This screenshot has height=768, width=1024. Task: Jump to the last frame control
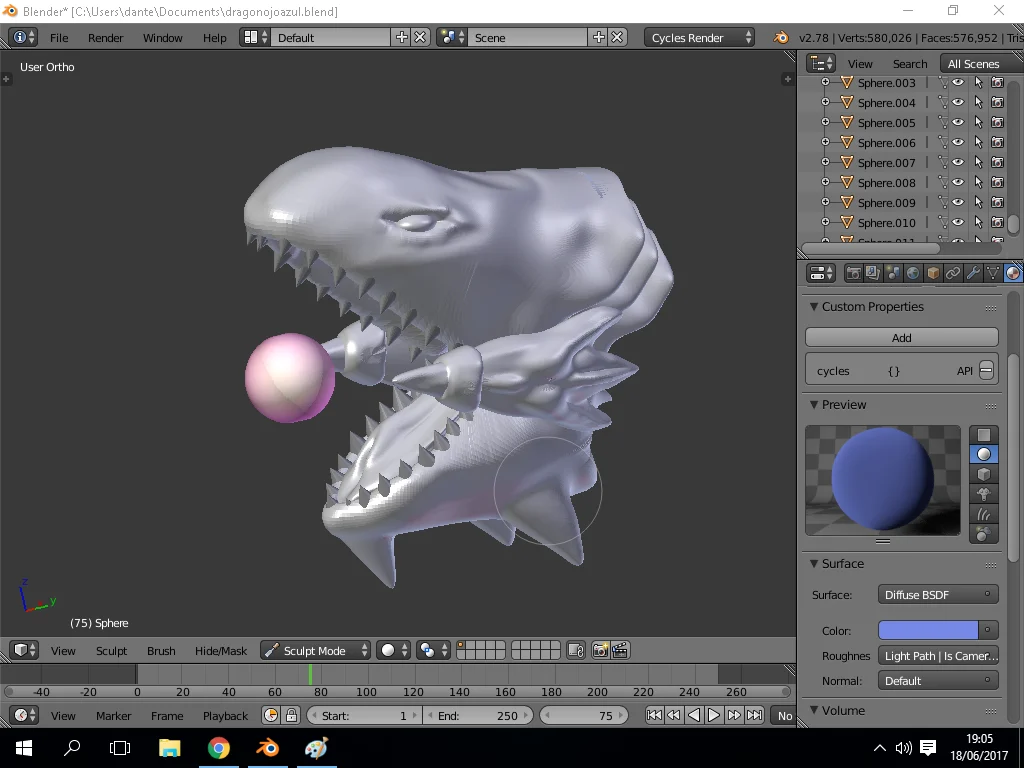[754, 715]
